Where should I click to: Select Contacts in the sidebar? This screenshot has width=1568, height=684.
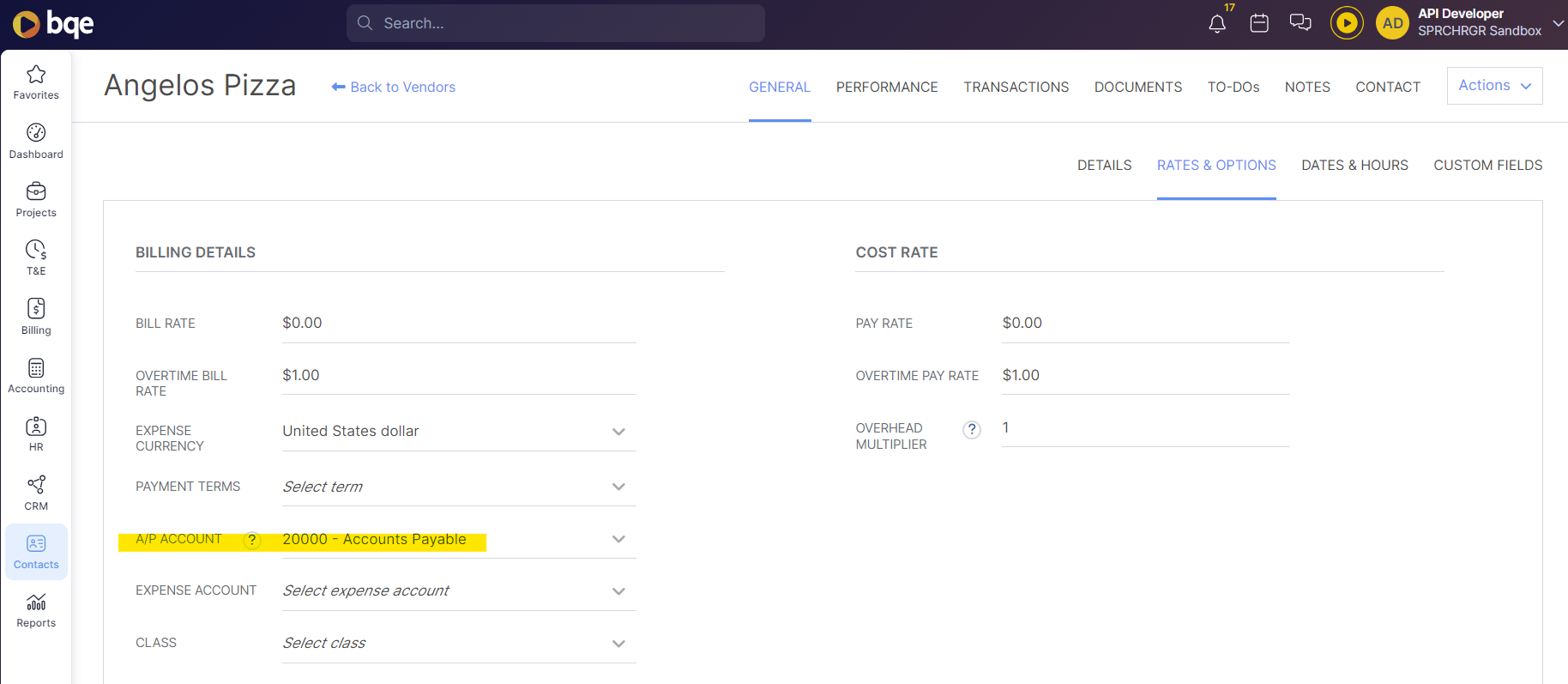pos(36,552)
